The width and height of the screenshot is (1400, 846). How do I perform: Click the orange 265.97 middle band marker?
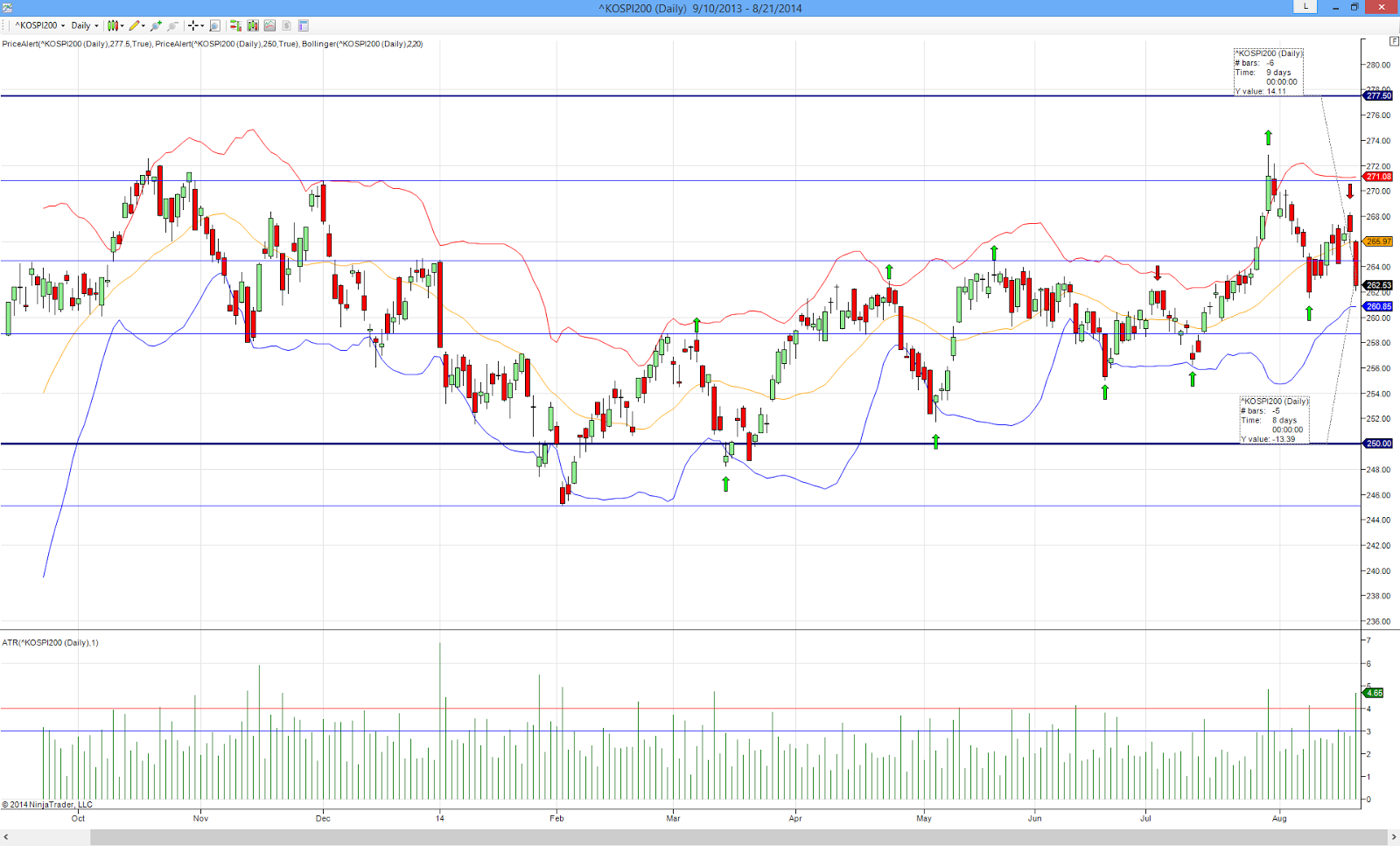click(x=1379, y=241)
